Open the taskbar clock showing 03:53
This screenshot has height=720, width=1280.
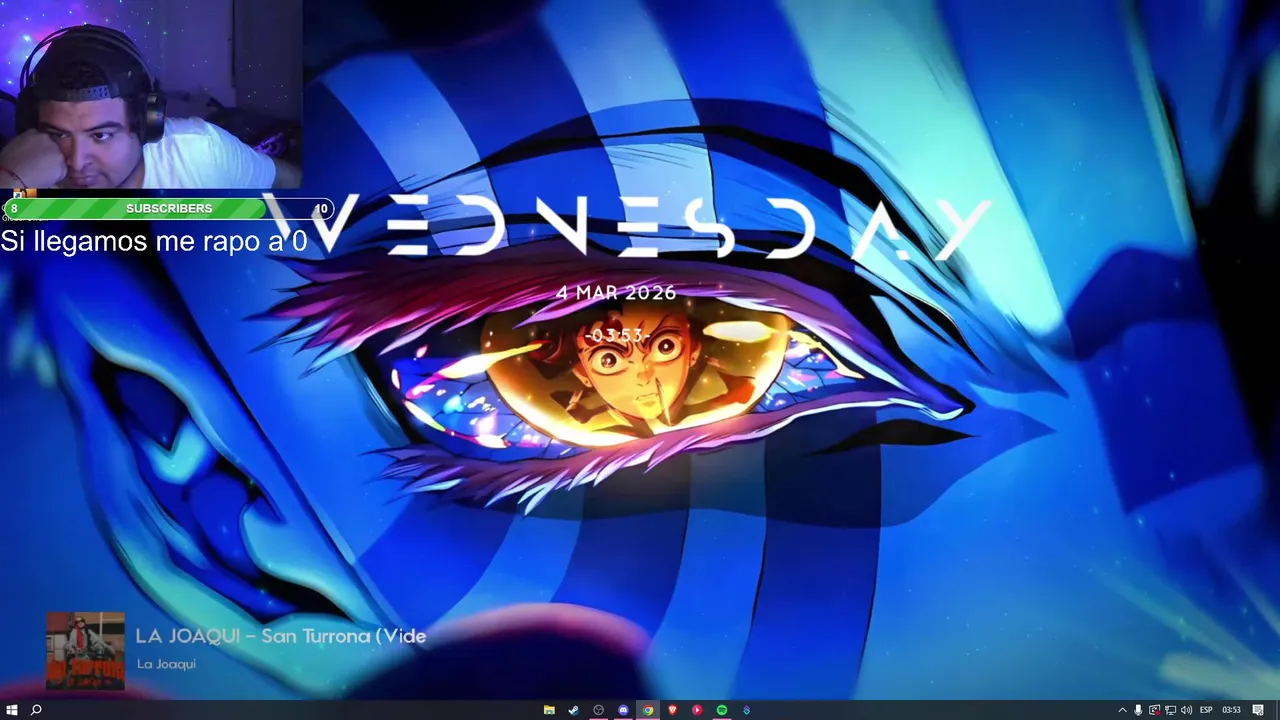tap(1231, 710)
